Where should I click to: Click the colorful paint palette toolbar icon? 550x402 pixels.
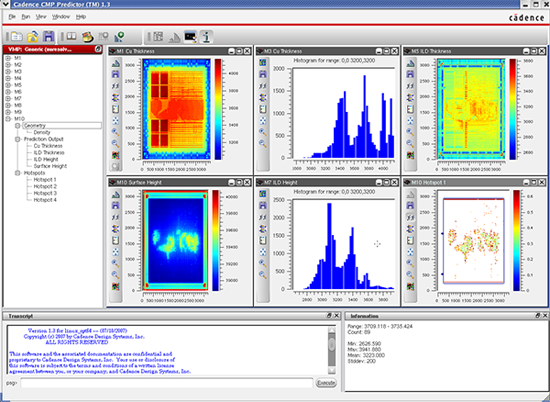[x=88, y=36]
